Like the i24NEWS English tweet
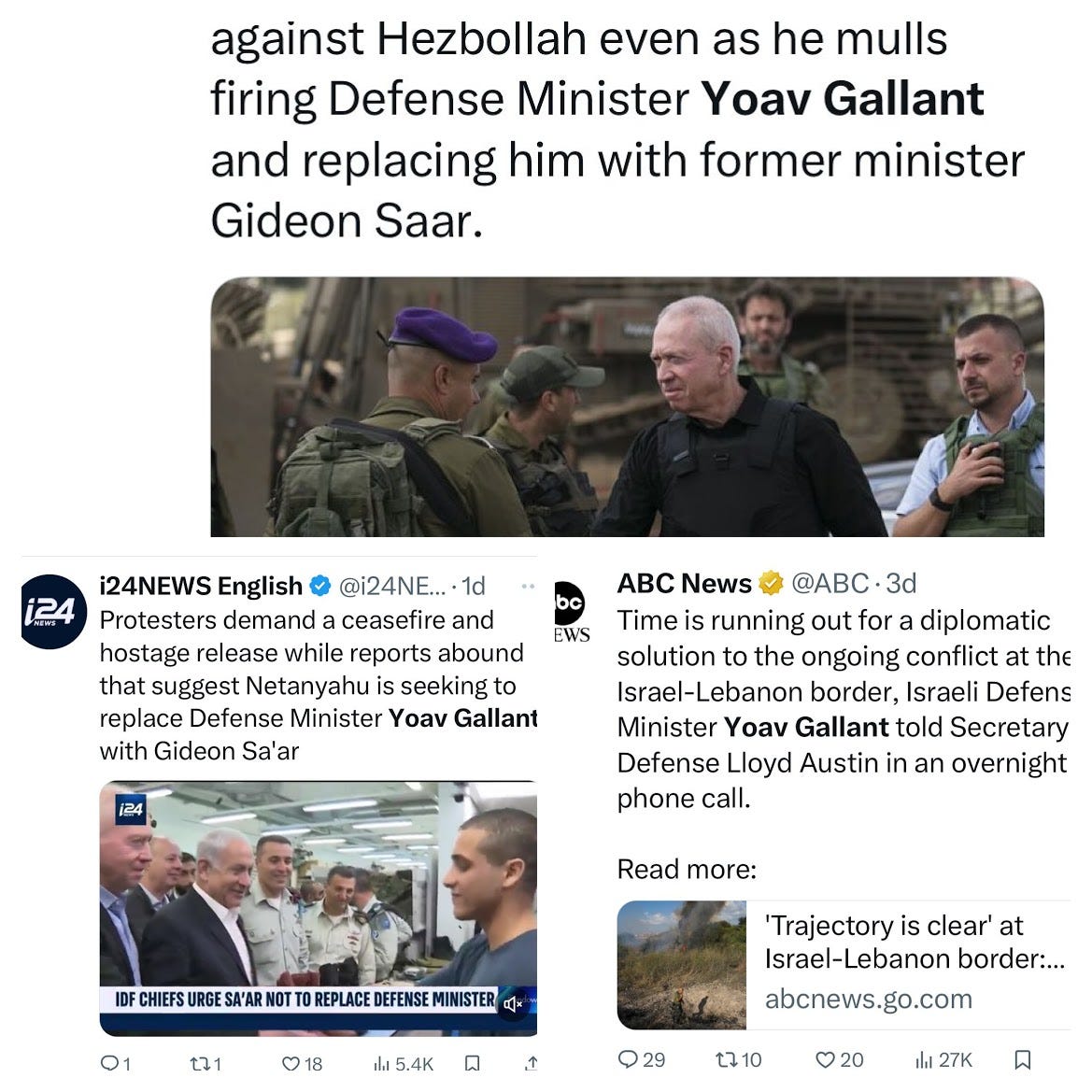This screenshot has width=1092, height=1092. tap(303, 1063)
